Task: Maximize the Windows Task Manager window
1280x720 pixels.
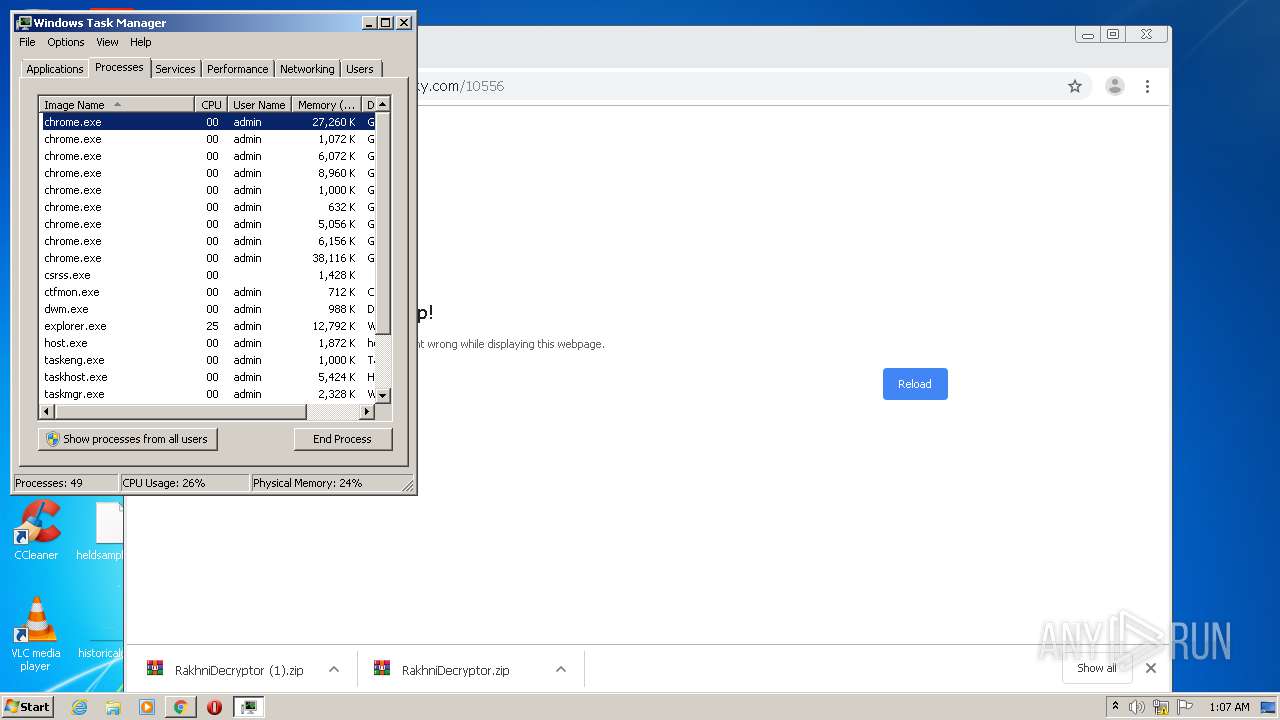Action: coord(386,22)
